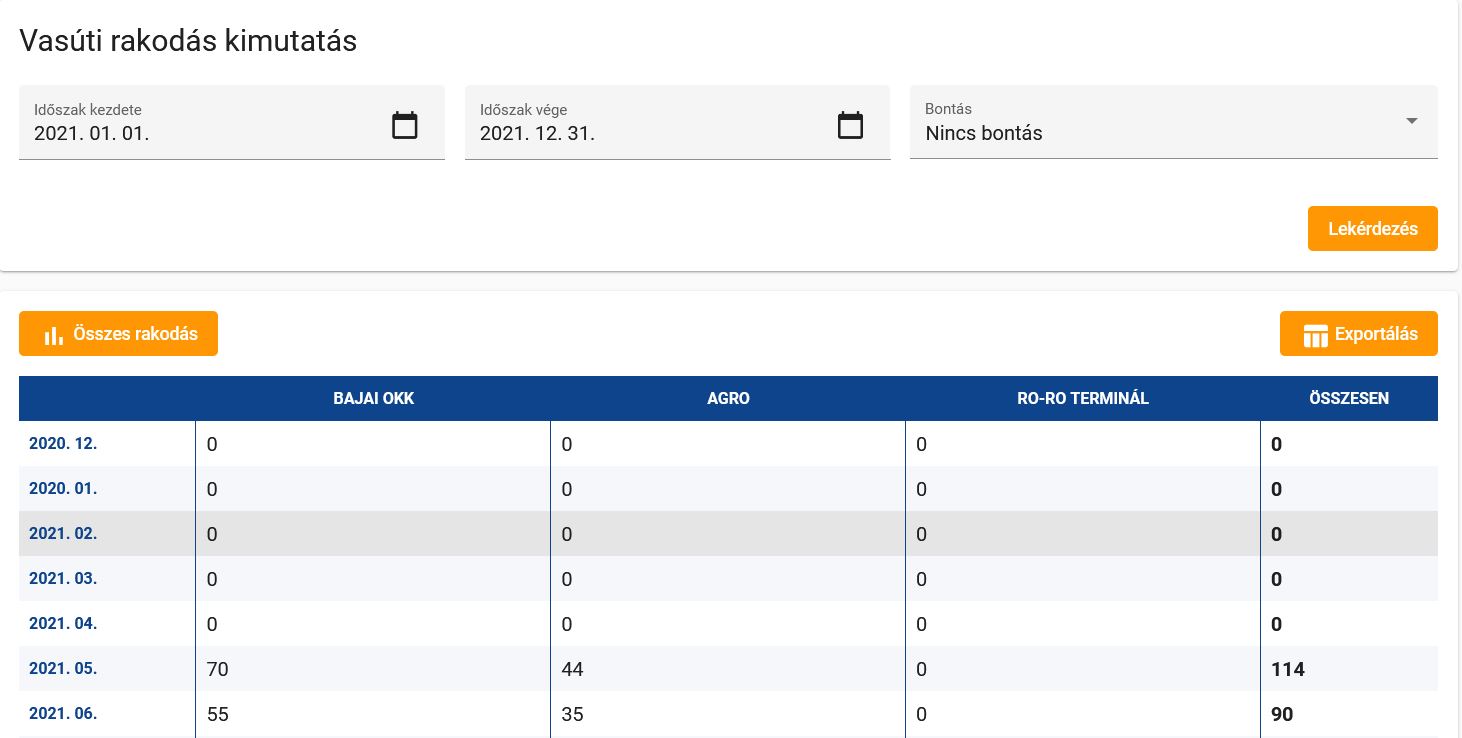The image size is (1462, 738).
Task: Open calendar picker for Időszak vége
Action: pos(849,126)
